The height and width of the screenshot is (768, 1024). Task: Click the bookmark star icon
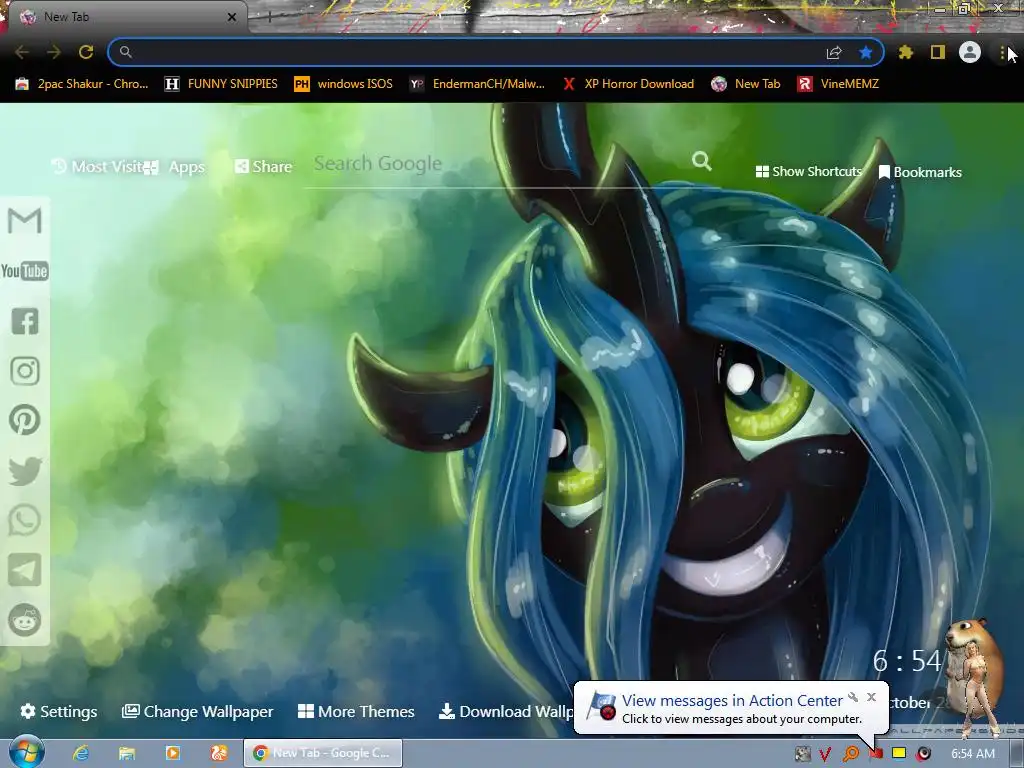866,52
